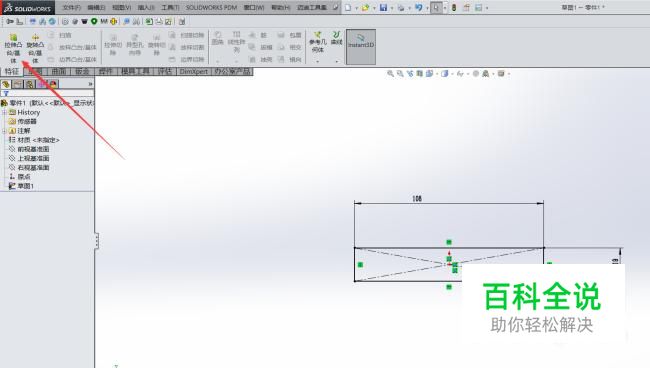Click the Open file icon
The image size is (650, 368).
pyautogui.click(x=365, y=7)
